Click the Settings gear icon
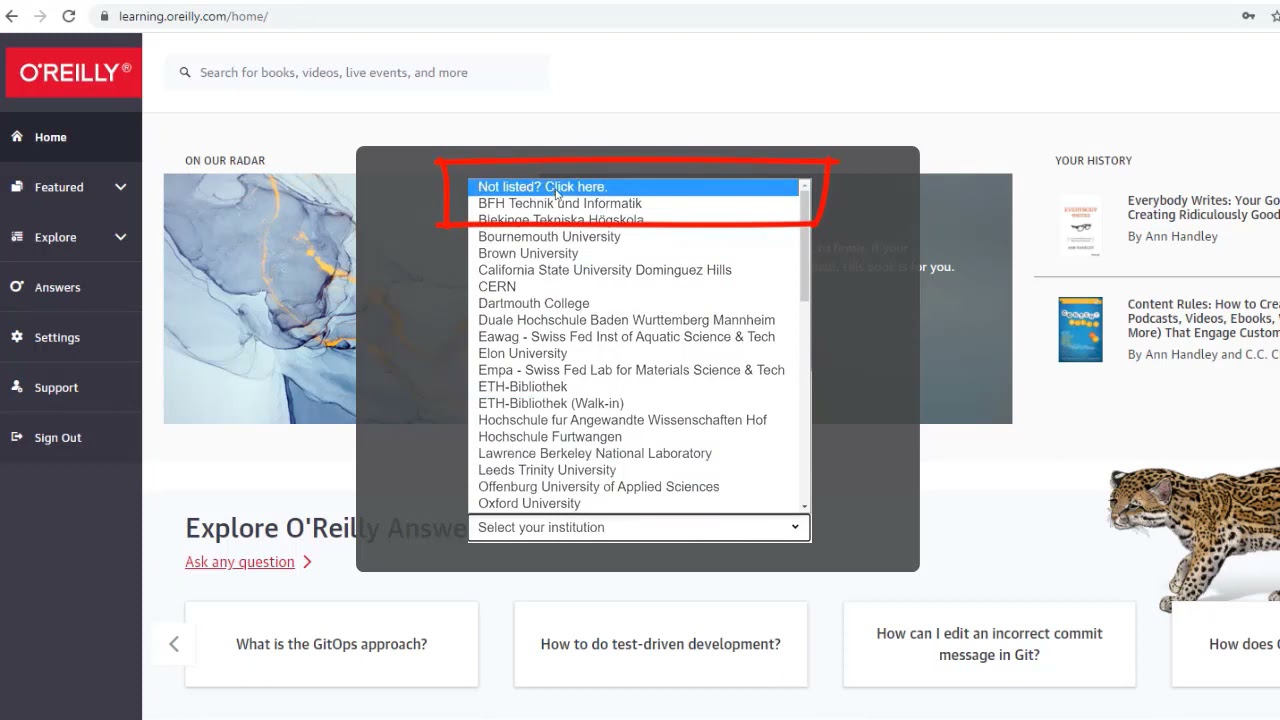 pyautogui.click(x=17, y=337)
